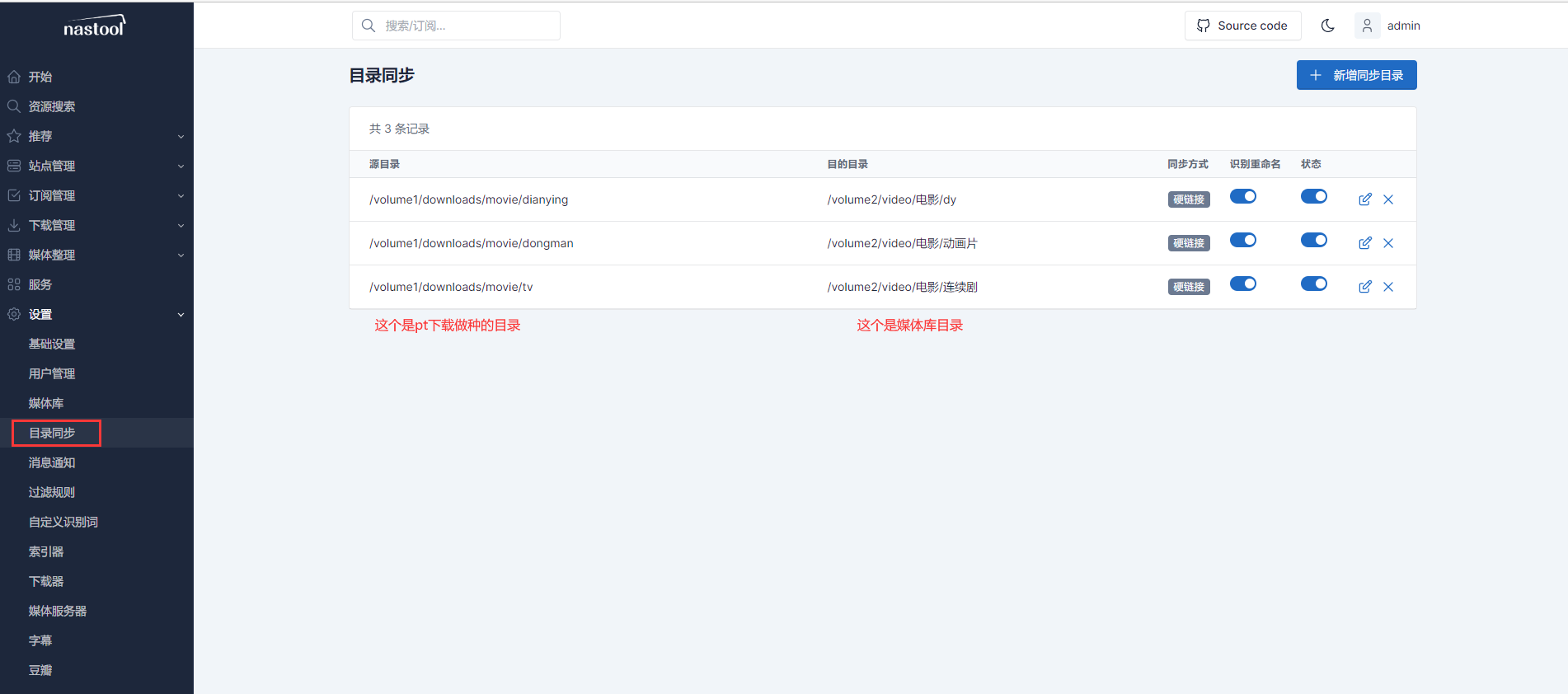Click the 开始 home icon in sidebar
1568x694 pixels.
[x=14, y=77]
